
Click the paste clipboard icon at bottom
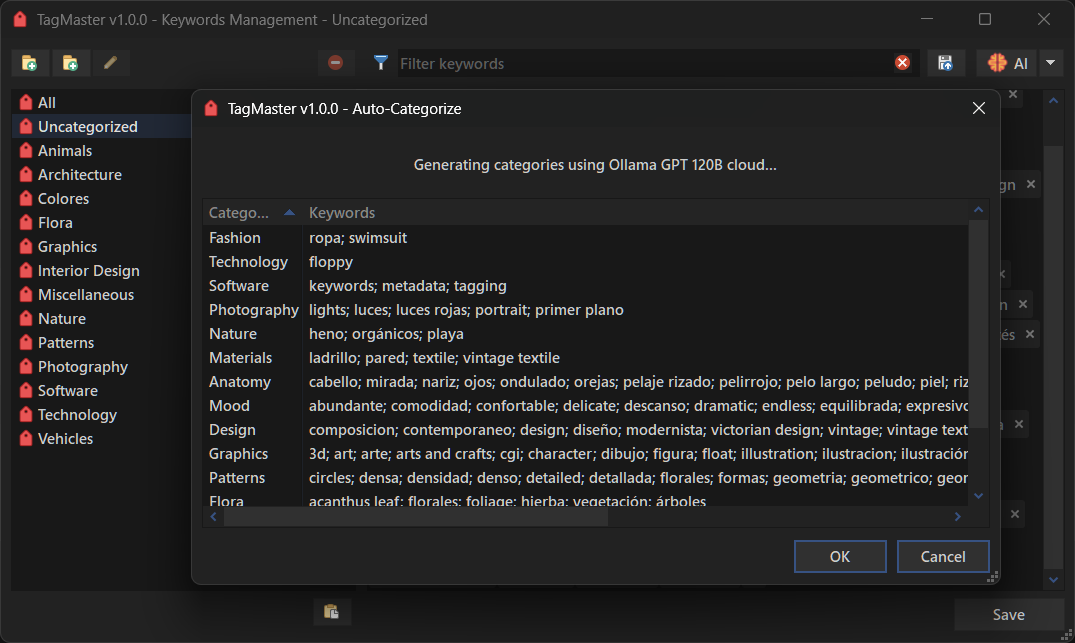[332, 612]
